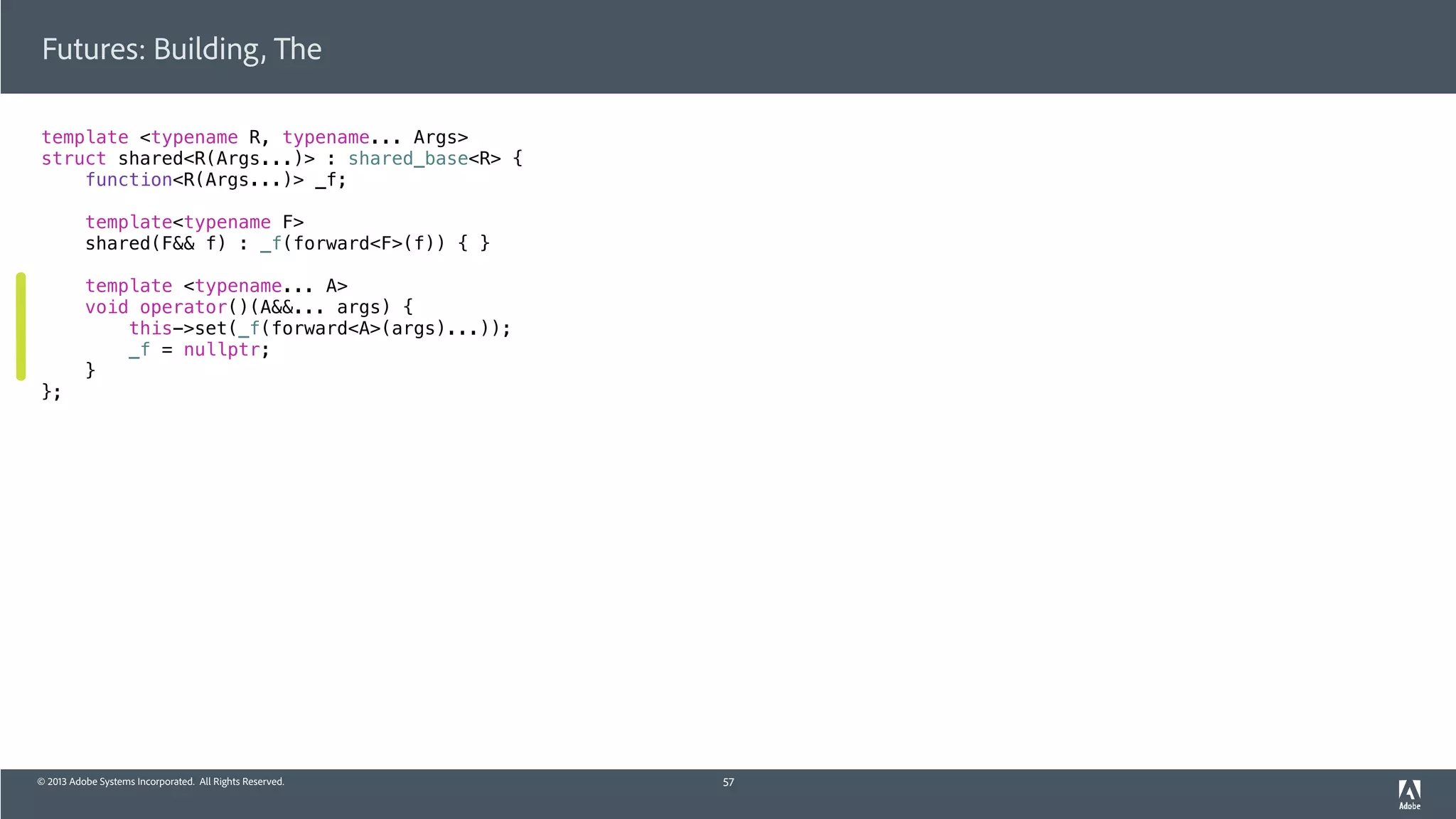Click the 'nullptr' keyword in code
Viewport: 1456px width, 819px height.
(221, 350)
